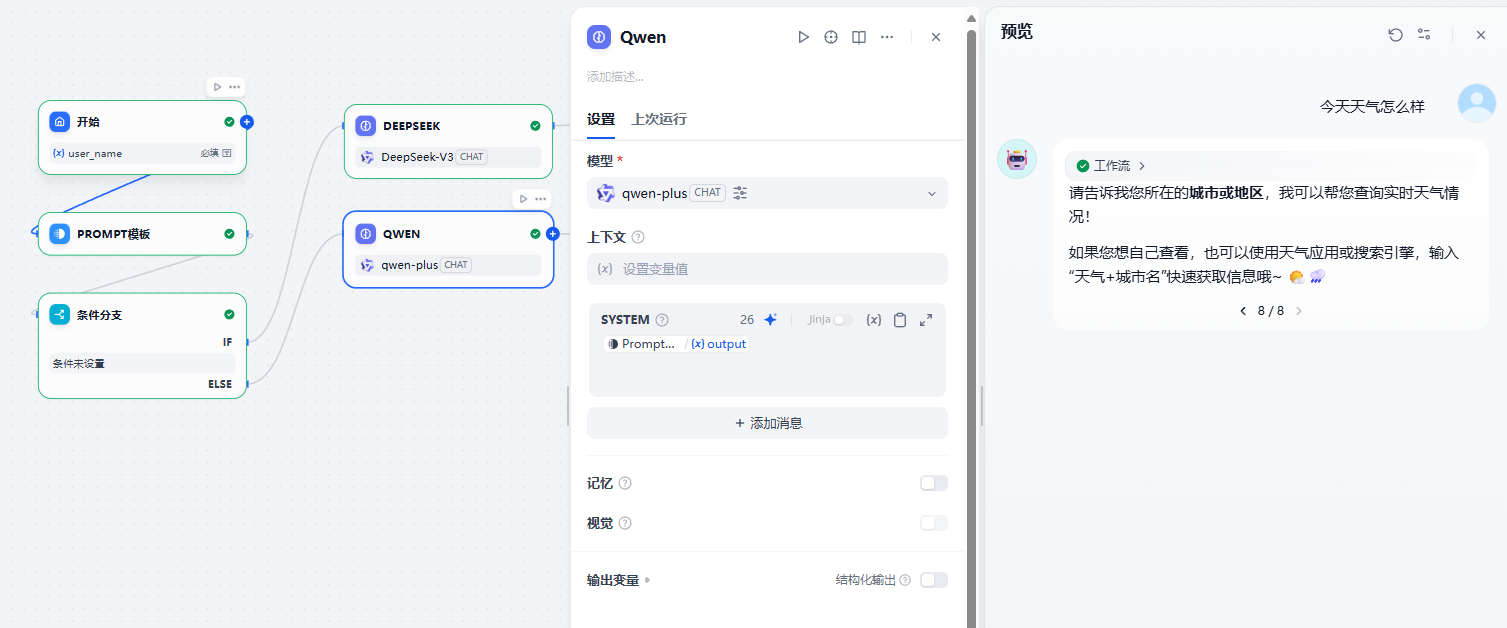This screenshot has width=1507, height=628.
Task: Toggle the 记忆 memory switch
Action: coord(933,483)
